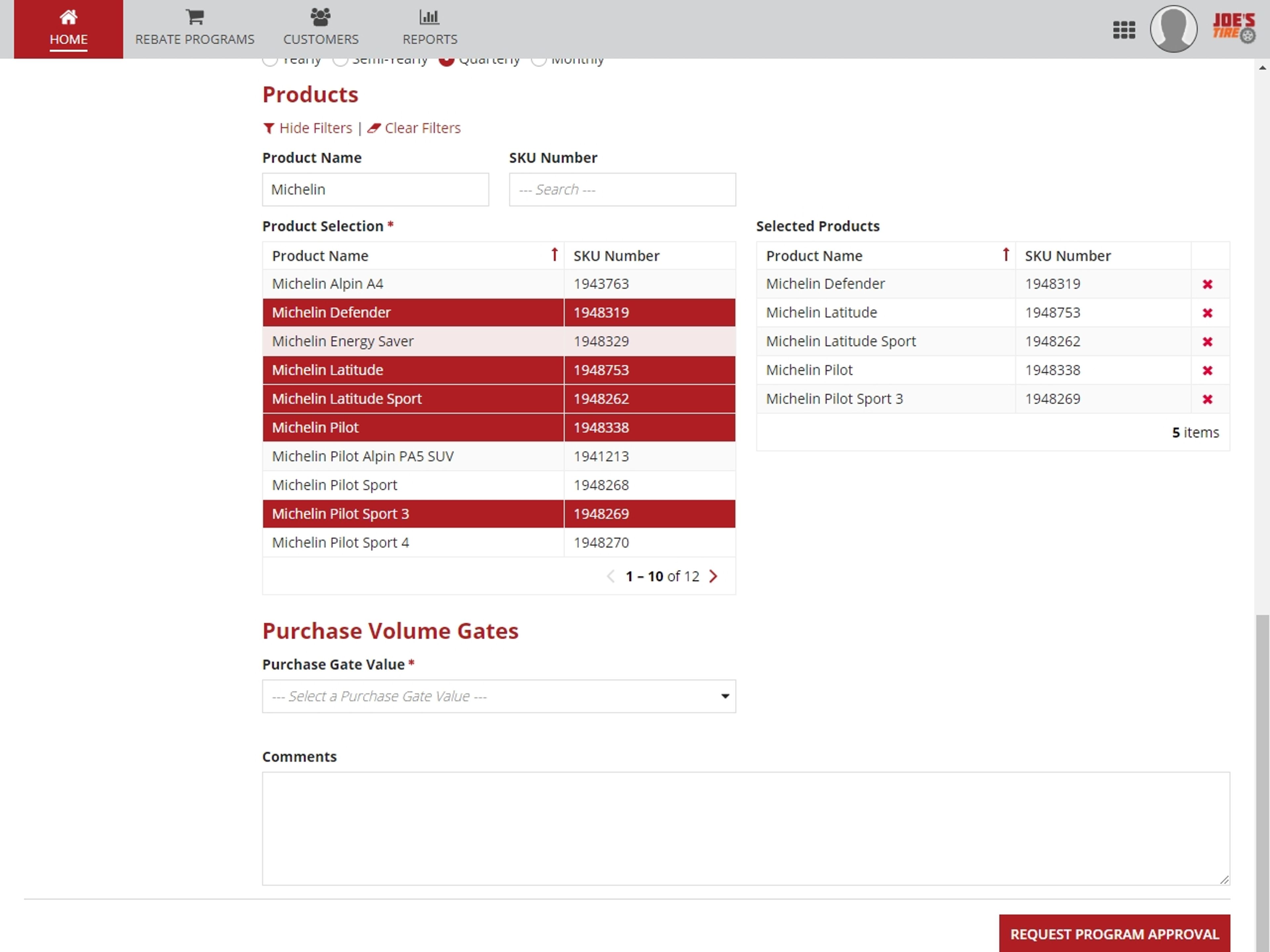The image size is (1270, 952).
Task: Open the app launcher grid icon
Action: click(1123, 30)
